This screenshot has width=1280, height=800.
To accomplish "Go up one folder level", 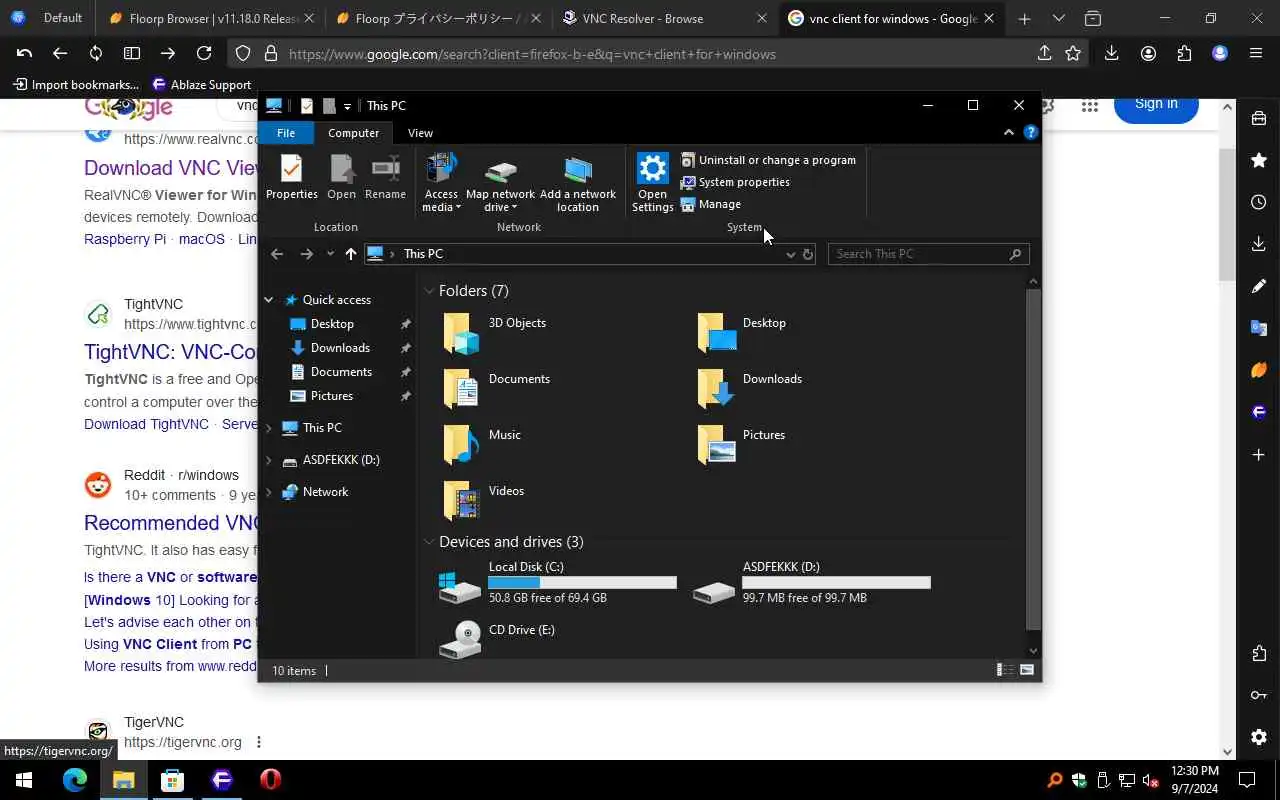I will pos(350,254).
